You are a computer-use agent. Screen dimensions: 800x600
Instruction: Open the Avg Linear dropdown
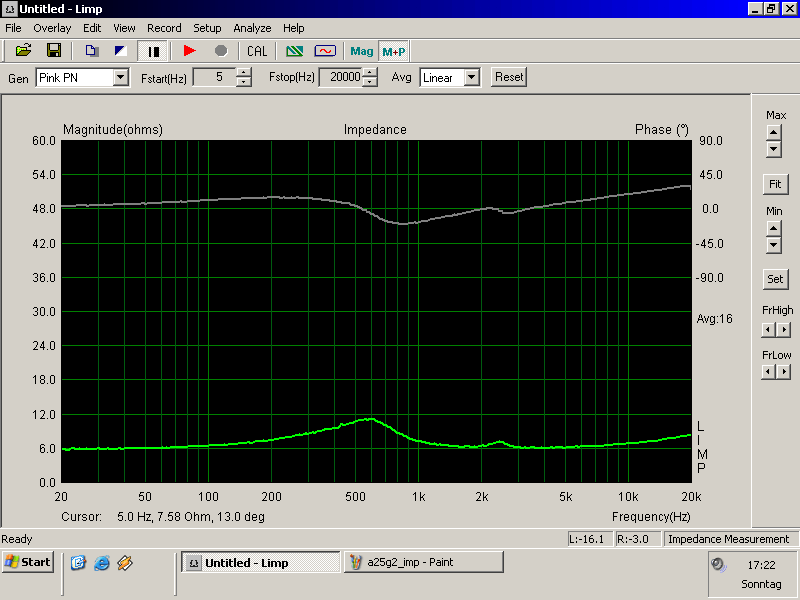(472, 77)
